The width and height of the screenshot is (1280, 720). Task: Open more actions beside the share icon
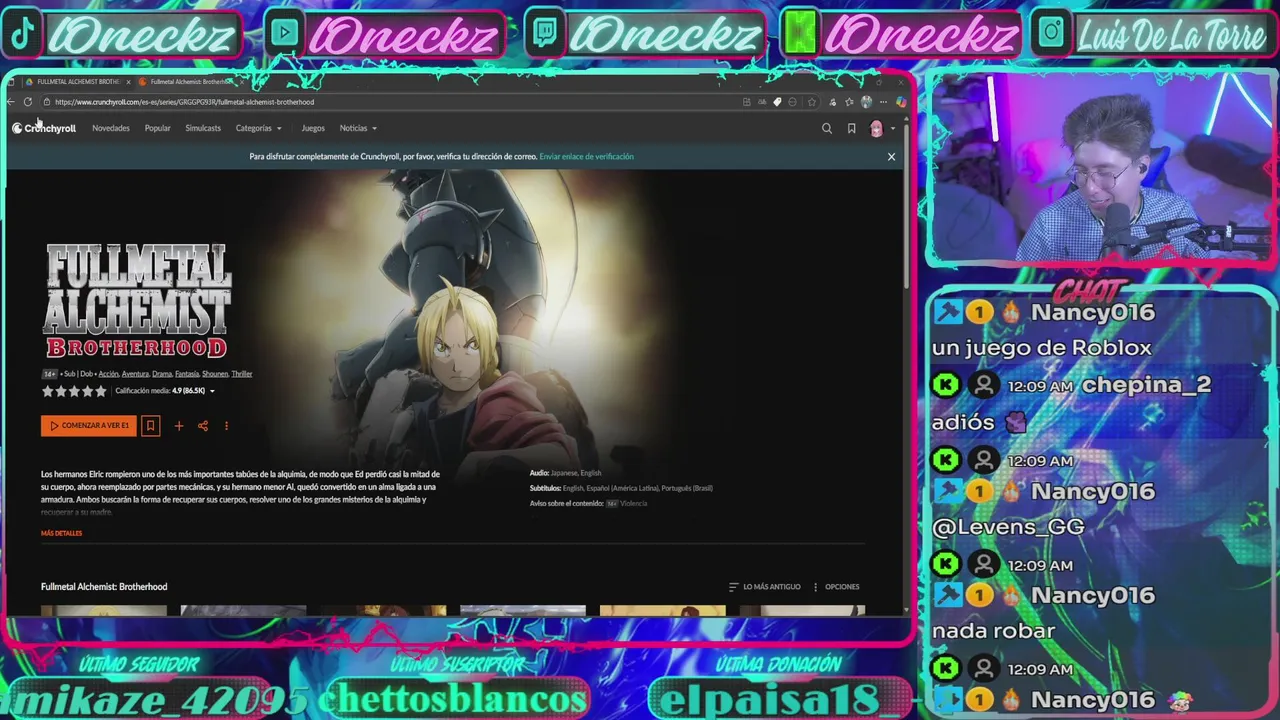(x=226, y=426)
